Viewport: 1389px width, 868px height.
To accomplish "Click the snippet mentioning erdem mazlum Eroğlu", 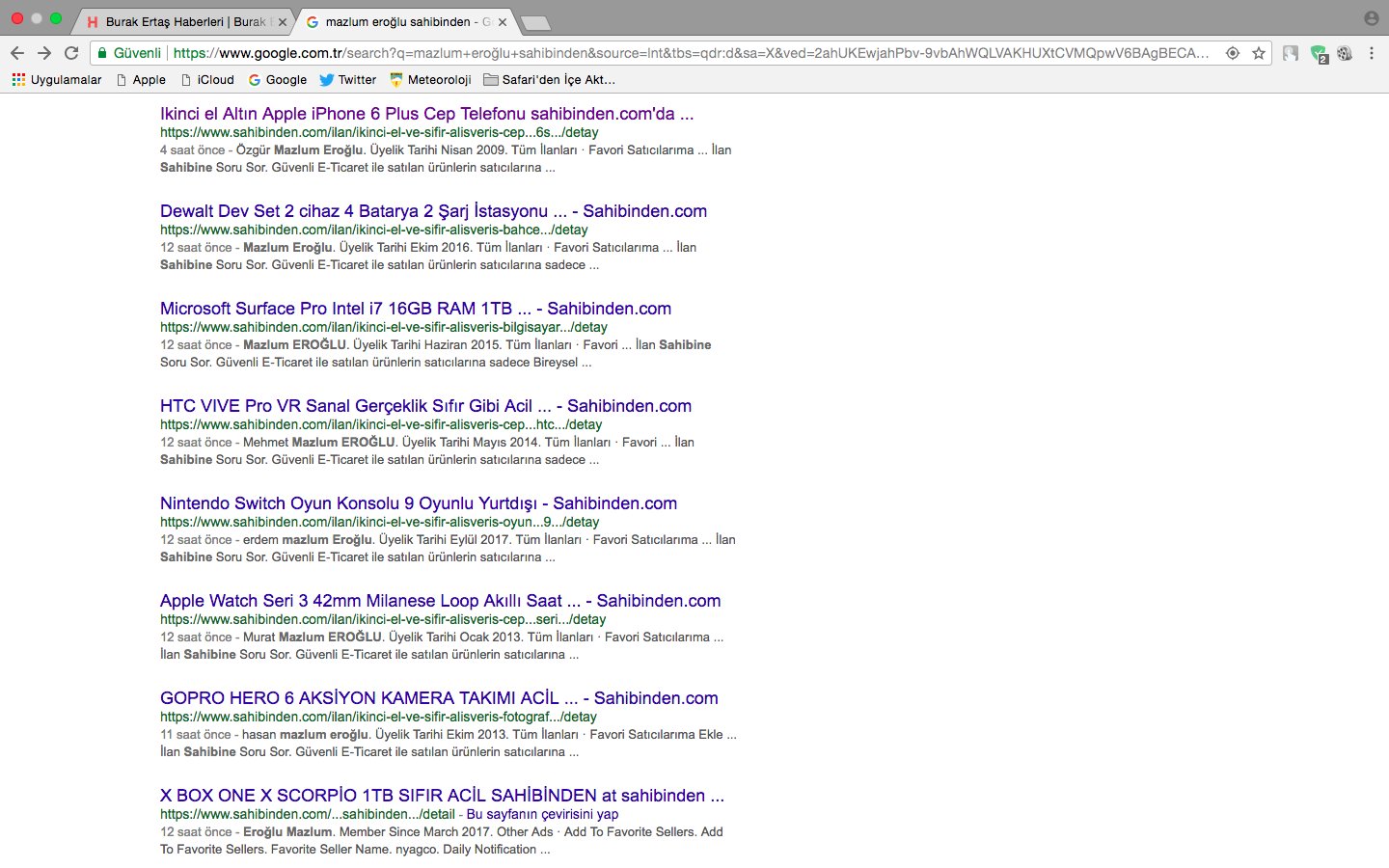I will point(448,549).
